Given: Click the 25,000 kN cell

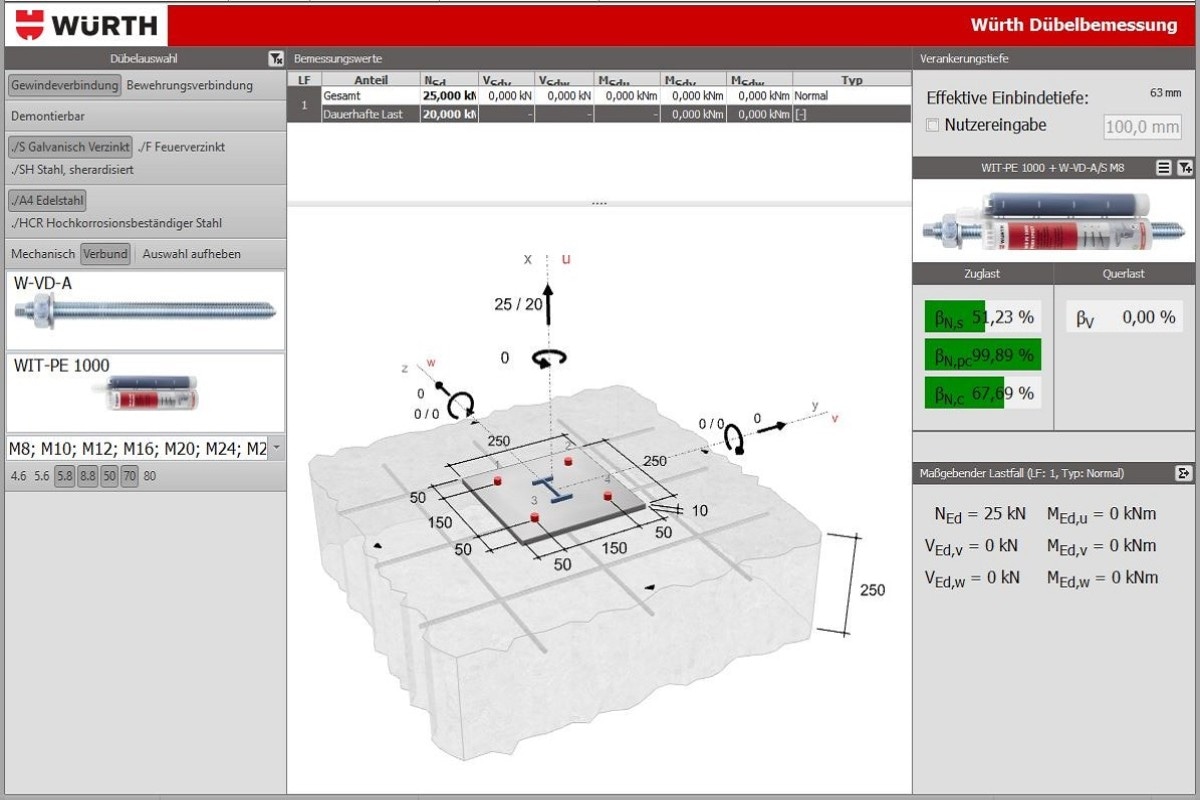Looking at the screenshot, I should pyautogui.click(x=450, y=96).
